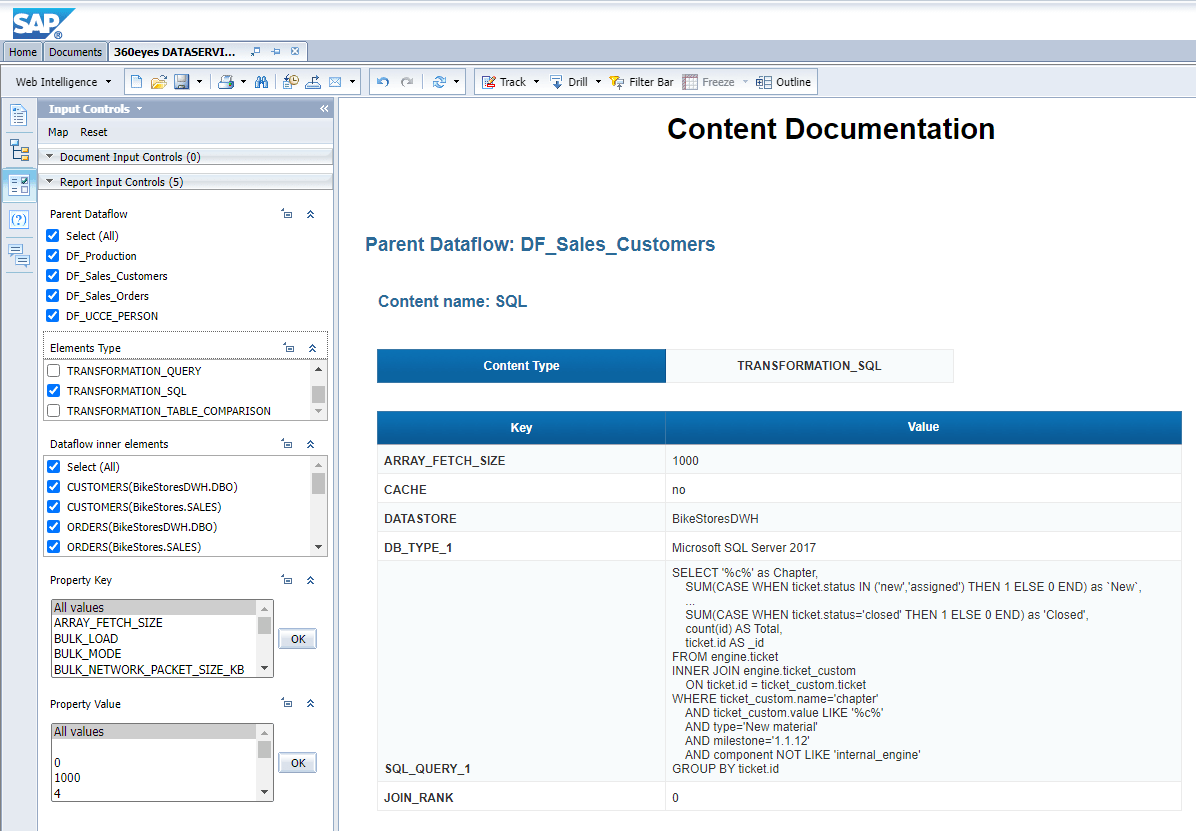
Task: Collapse the Report Input Controls section
Action: 48,181
